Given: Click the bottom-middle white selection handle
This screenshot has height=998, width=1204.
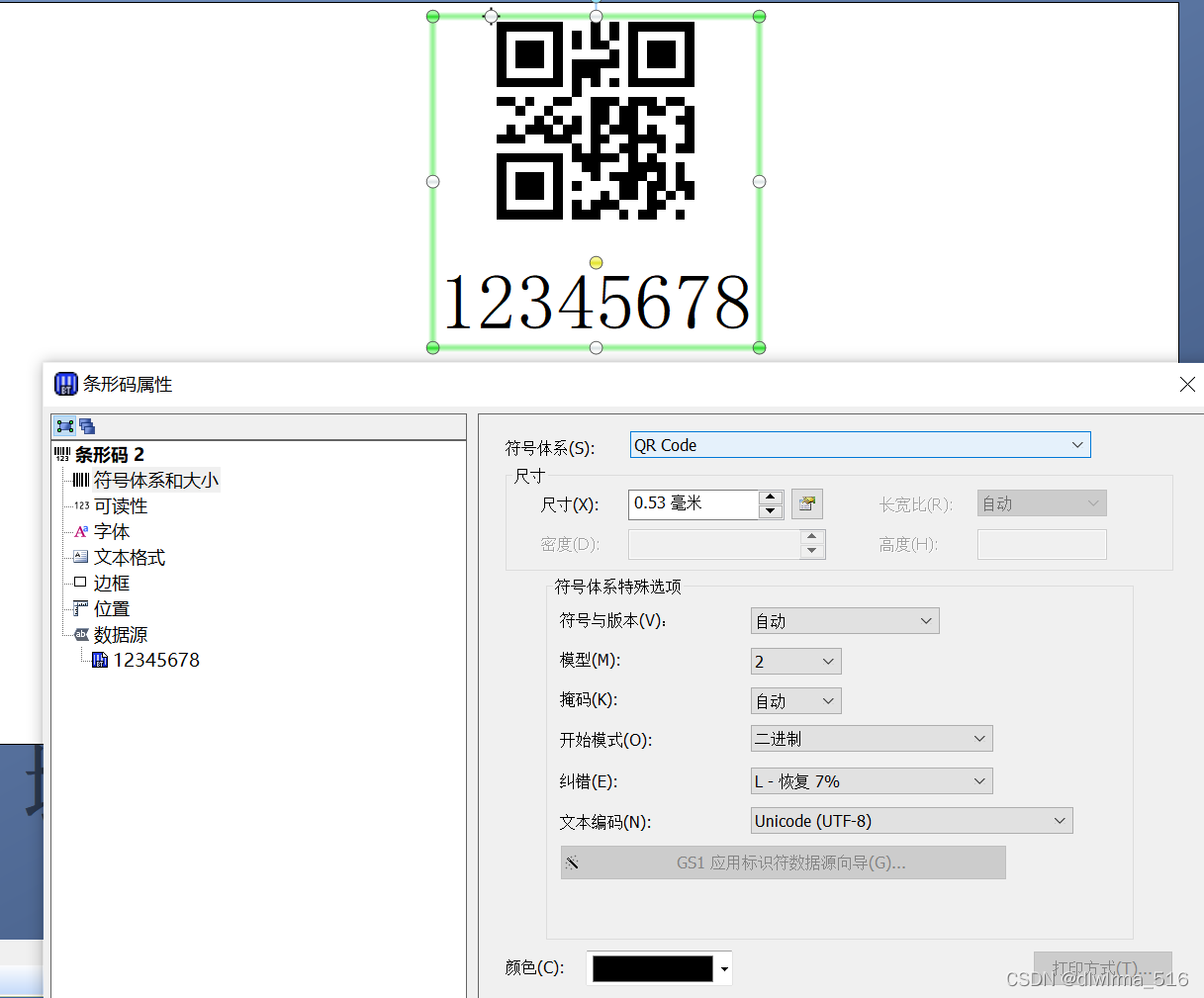Looking at the screenshot, I should [596, 347].
